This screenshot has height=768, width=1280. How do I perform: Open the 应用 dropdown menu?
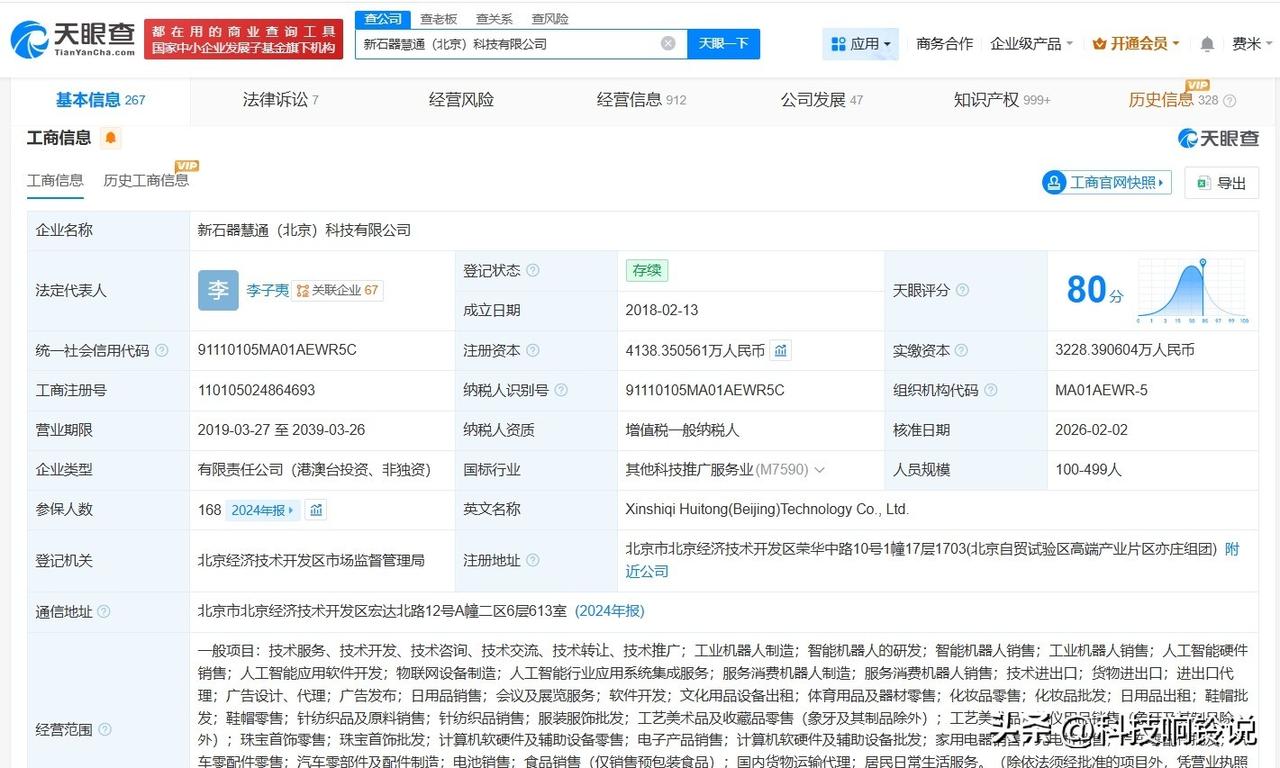pos(860,44)
